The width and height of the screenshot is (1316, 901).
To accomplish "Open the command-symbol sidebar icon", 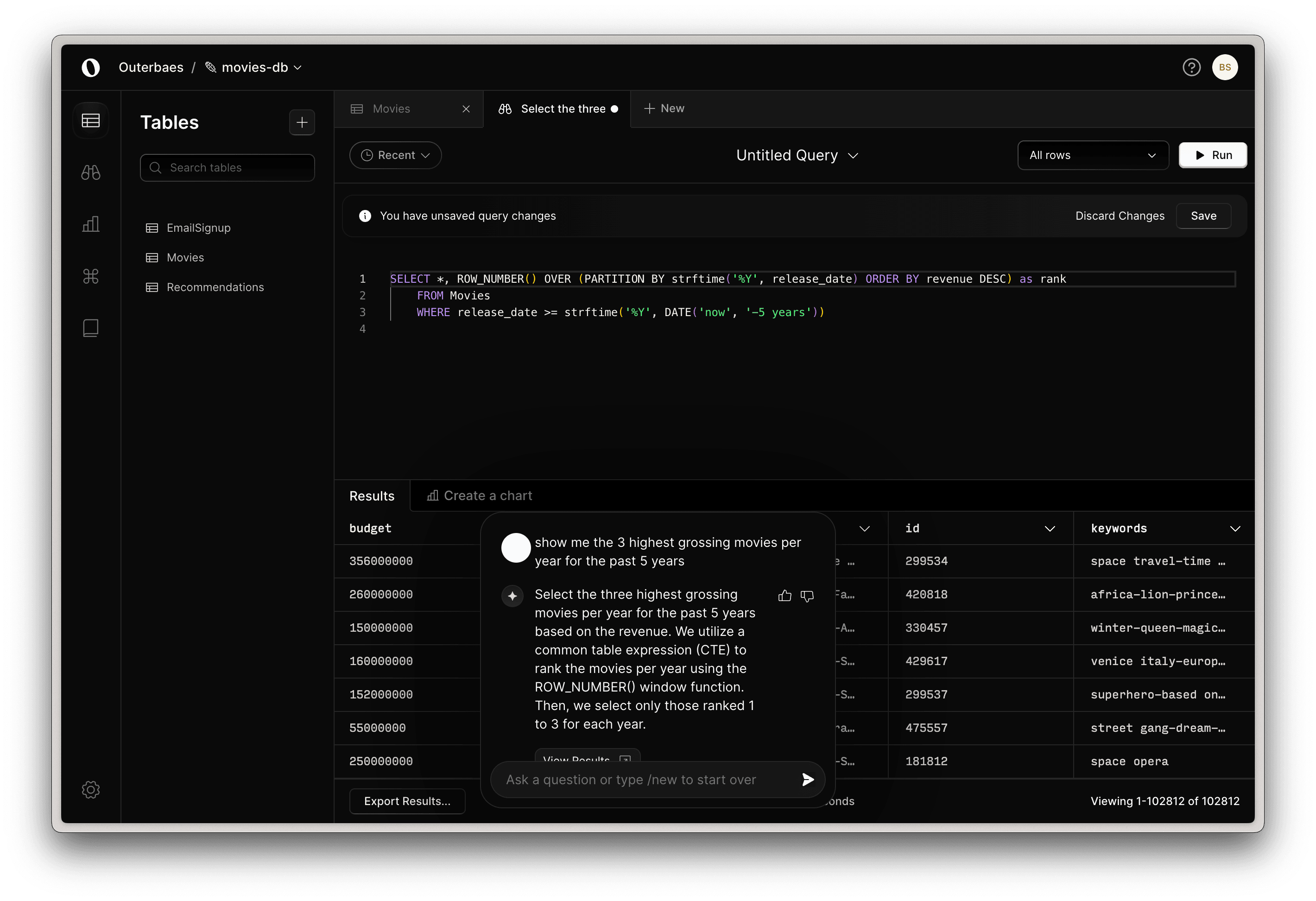I will (91, 276).
